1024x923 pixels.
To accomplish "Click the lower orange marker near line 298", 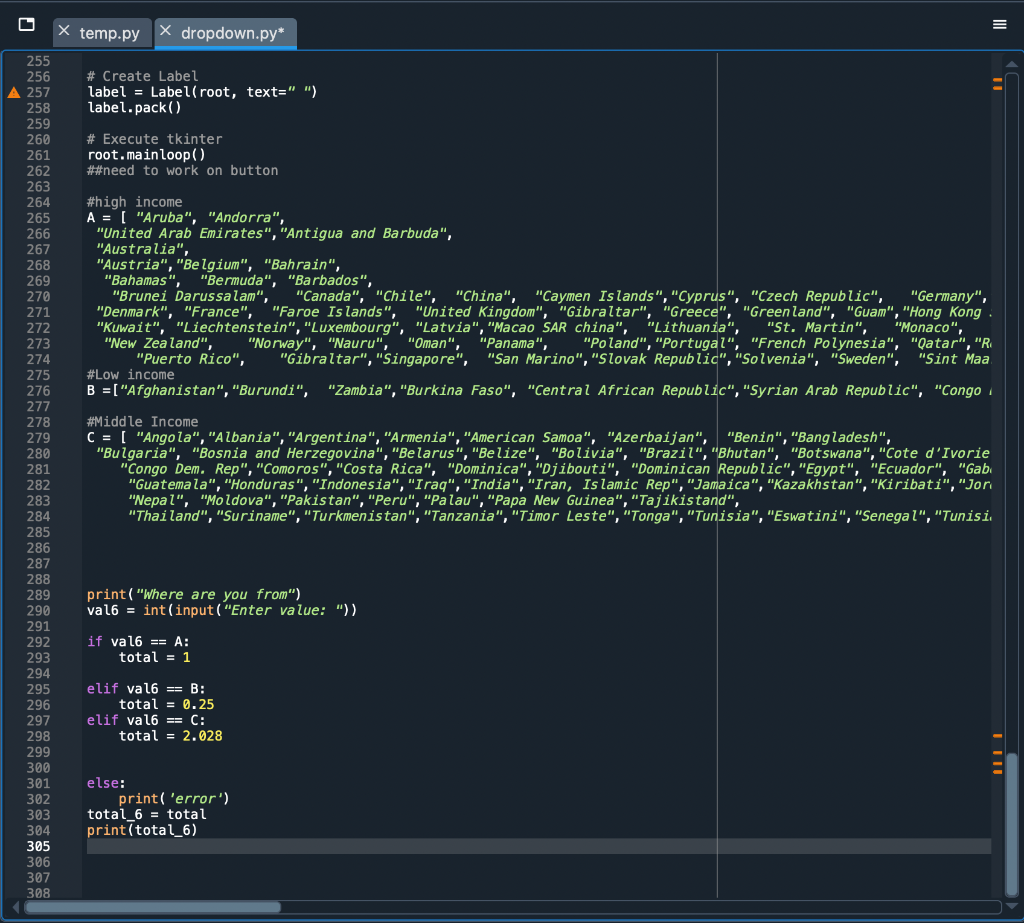I will tap(997, 735).
